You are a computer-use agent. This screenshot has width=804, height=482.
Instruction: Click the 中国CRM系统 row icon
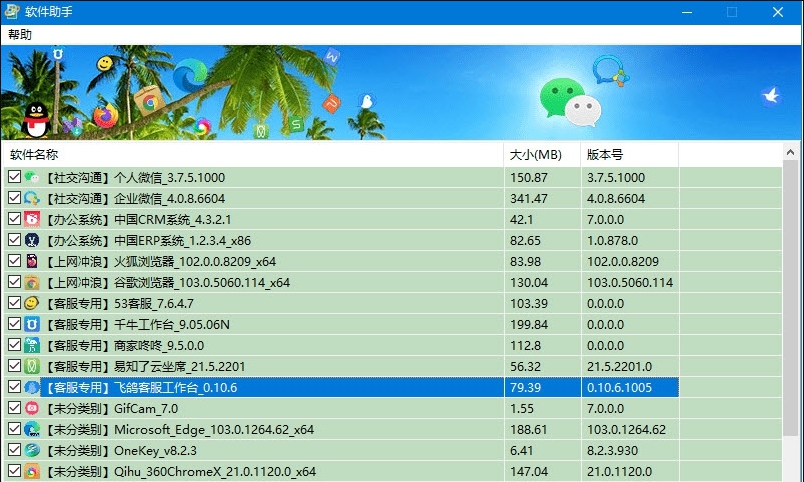click(x=32, y=219)
